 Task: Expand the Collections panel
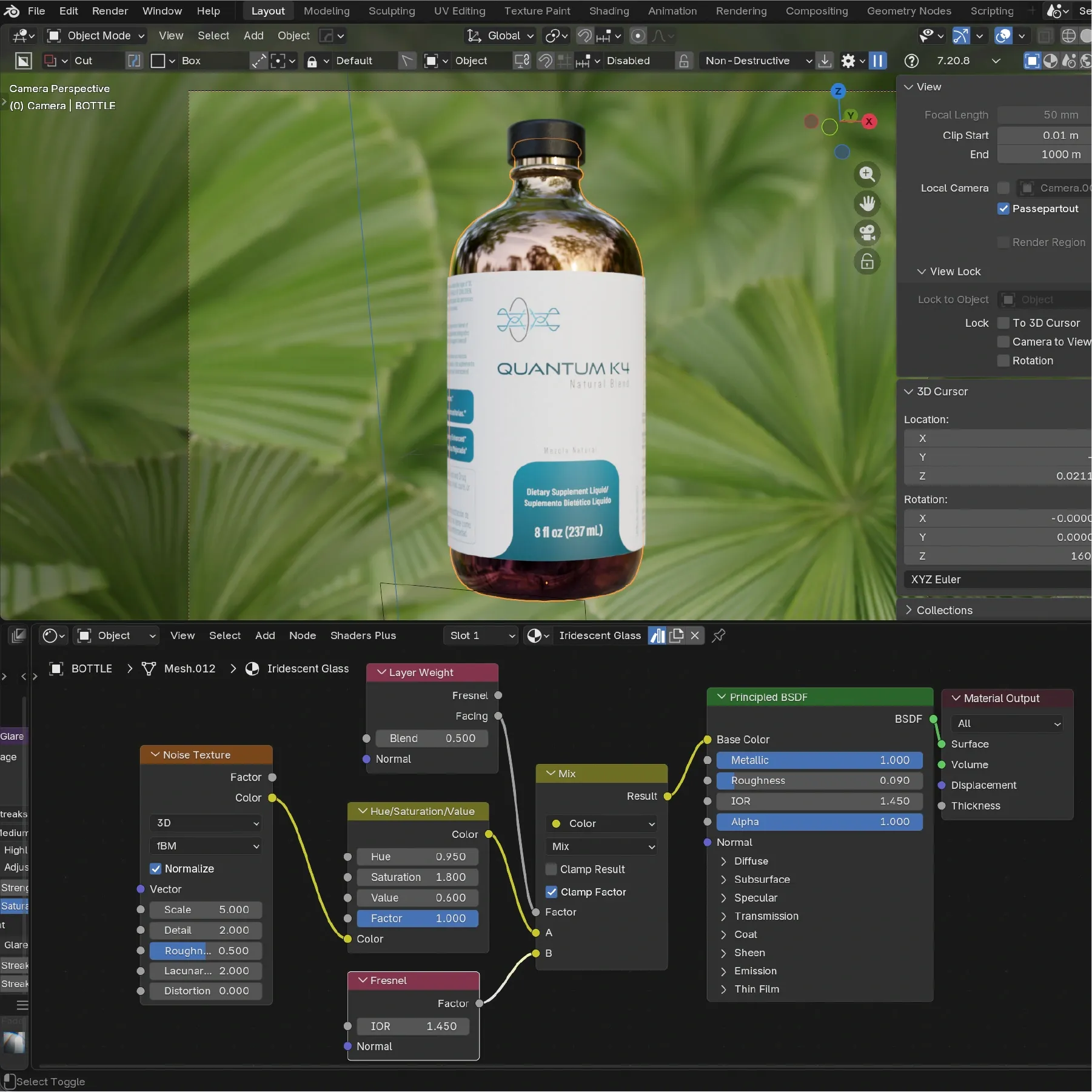pos(943,610)
